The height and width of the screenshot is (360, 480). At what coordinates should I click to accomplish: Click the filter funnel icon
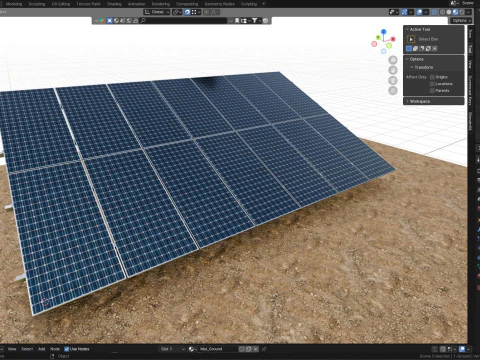pos(254,21)
